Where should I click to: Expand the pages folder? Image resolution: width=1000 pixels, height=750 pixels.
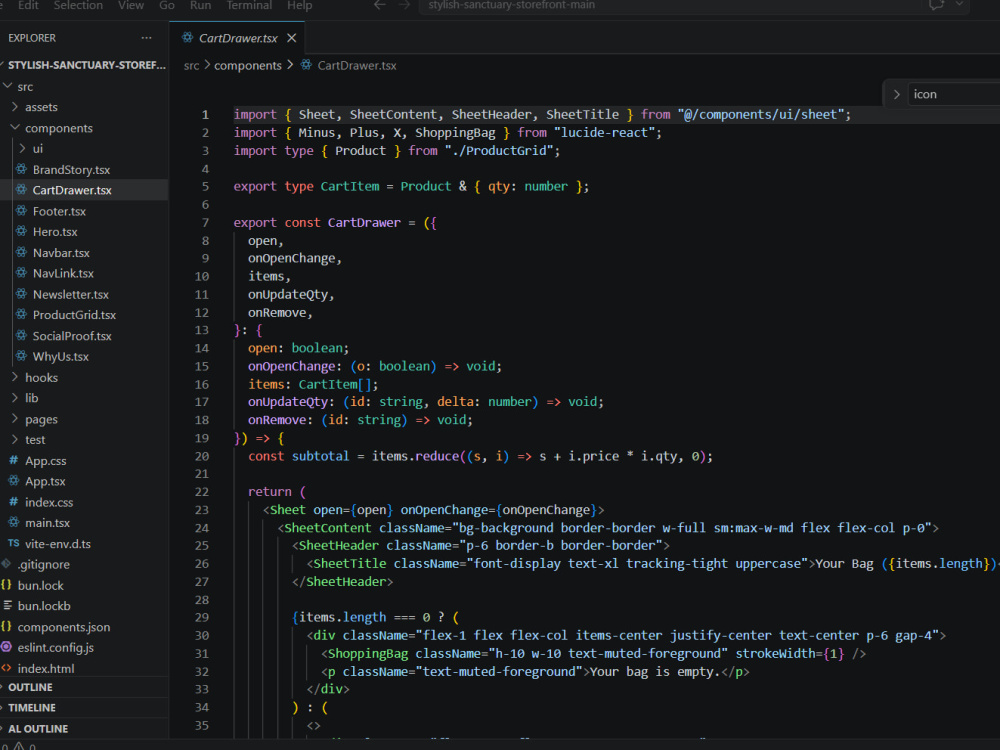click(x=15, y=418)
